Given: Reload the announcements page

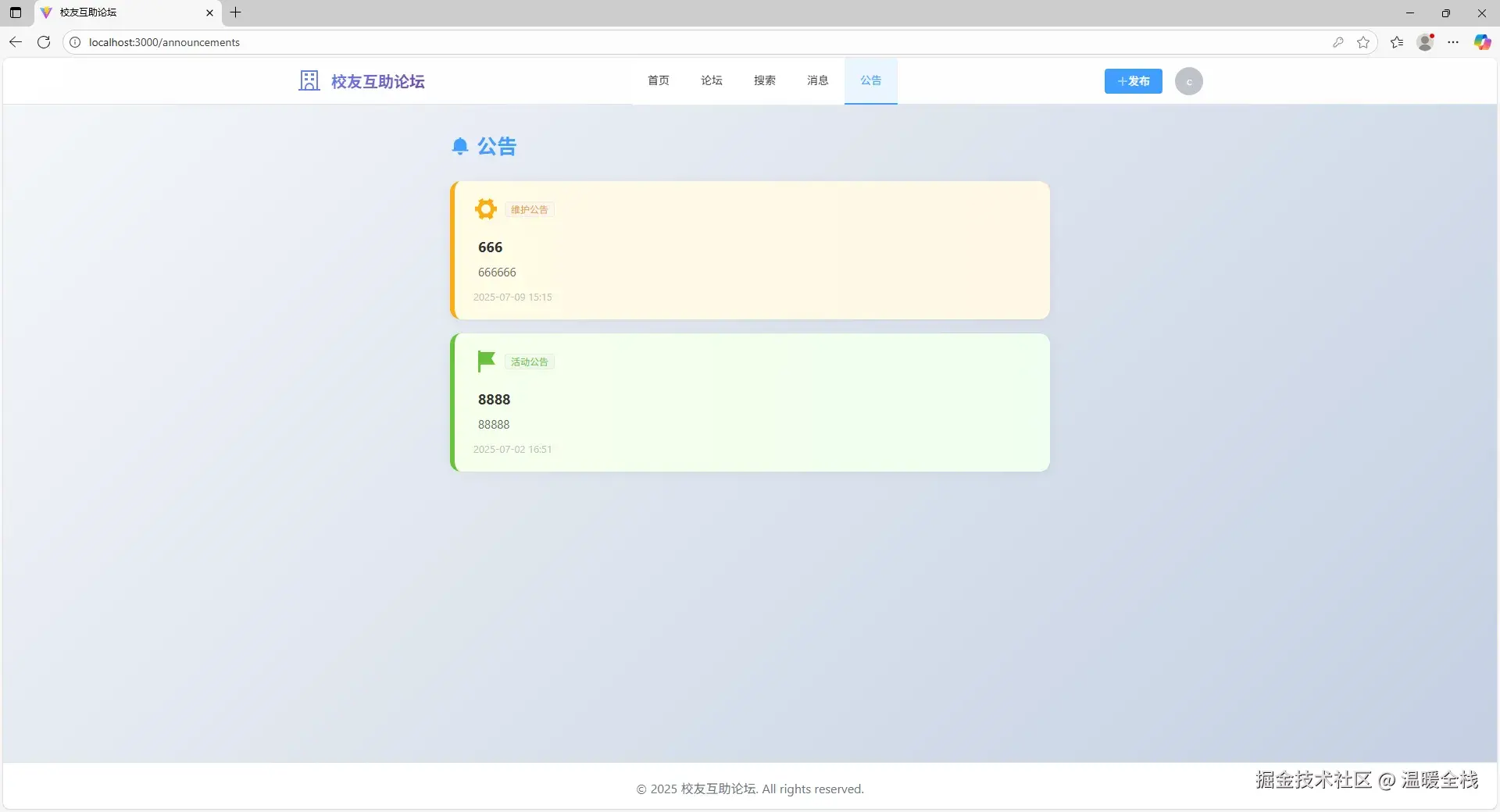Looking at the screenshot, I should [x=44, y=42].
